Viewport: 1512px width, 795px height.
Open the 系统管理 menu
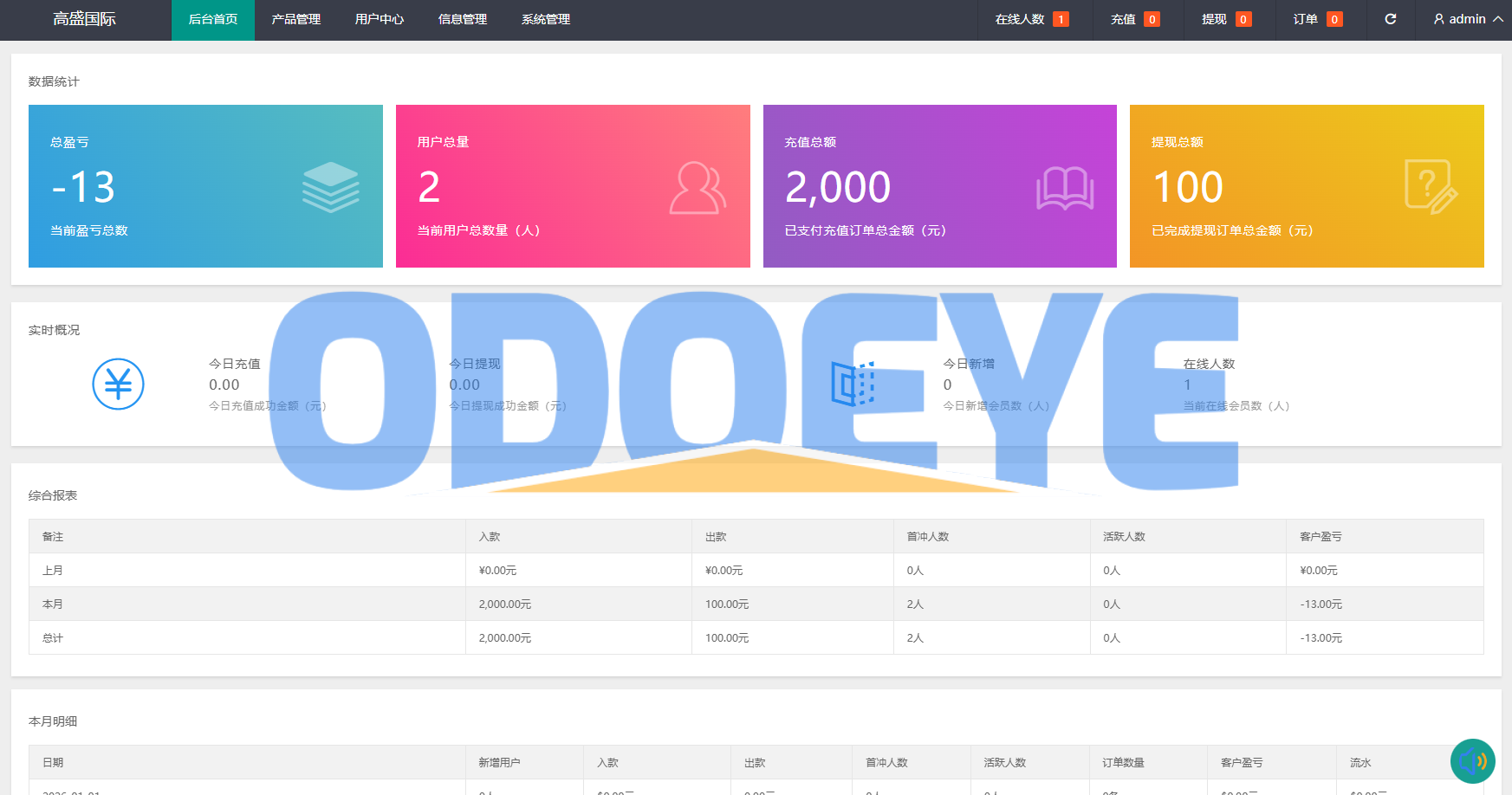545,19
